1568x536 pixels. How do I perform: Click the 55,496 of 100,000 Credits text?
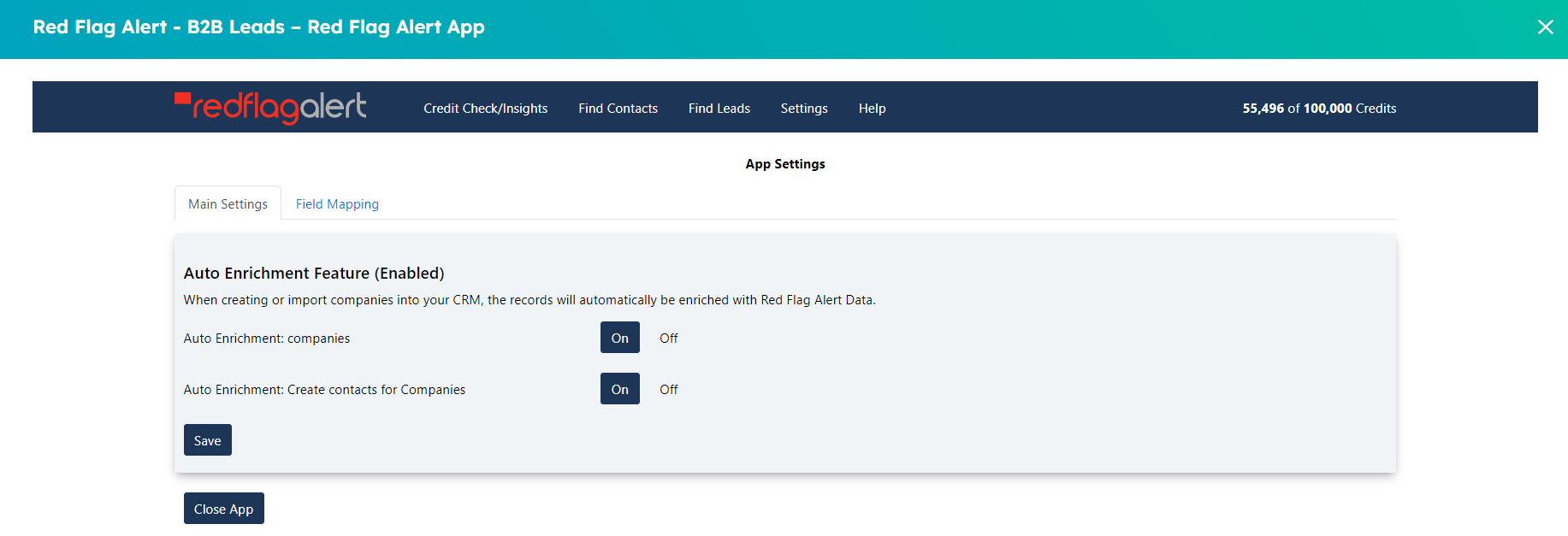tap(1319, 109)
